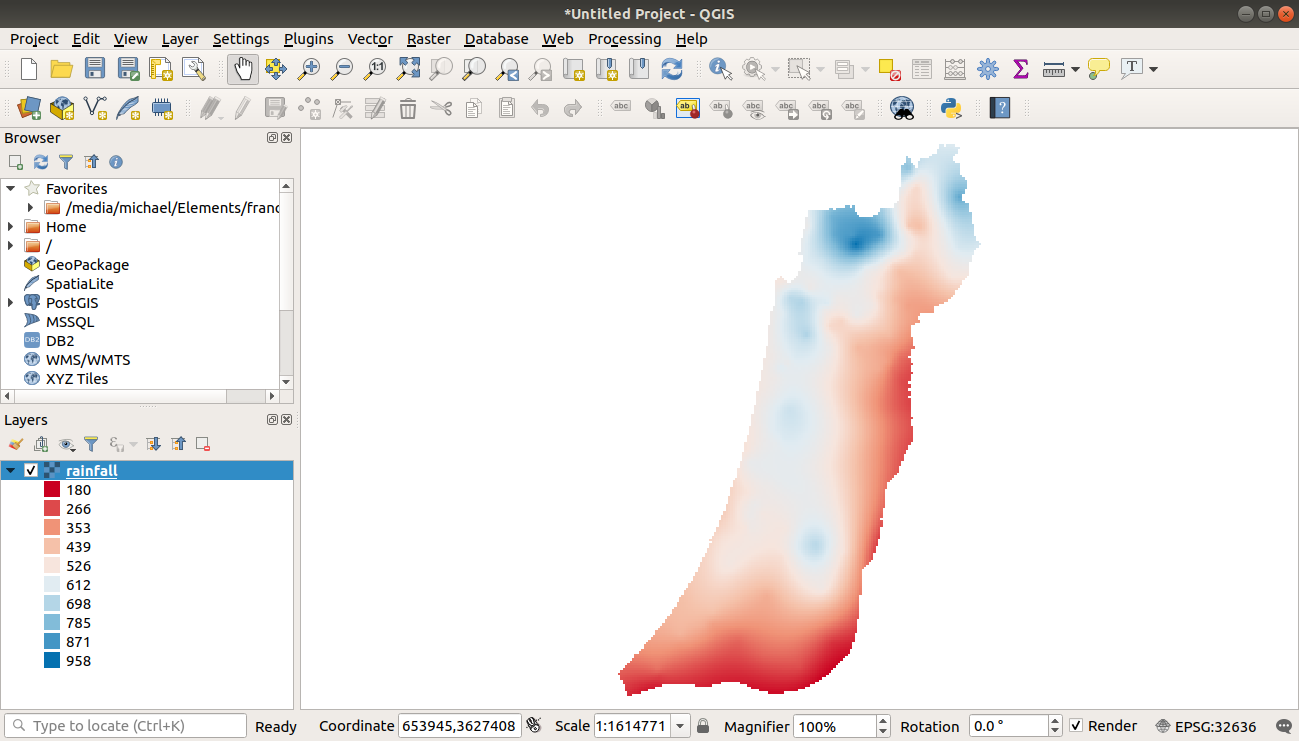Open the Processing menu
The height and width of the screenshot is (741, 1299).
pos(624,39)
